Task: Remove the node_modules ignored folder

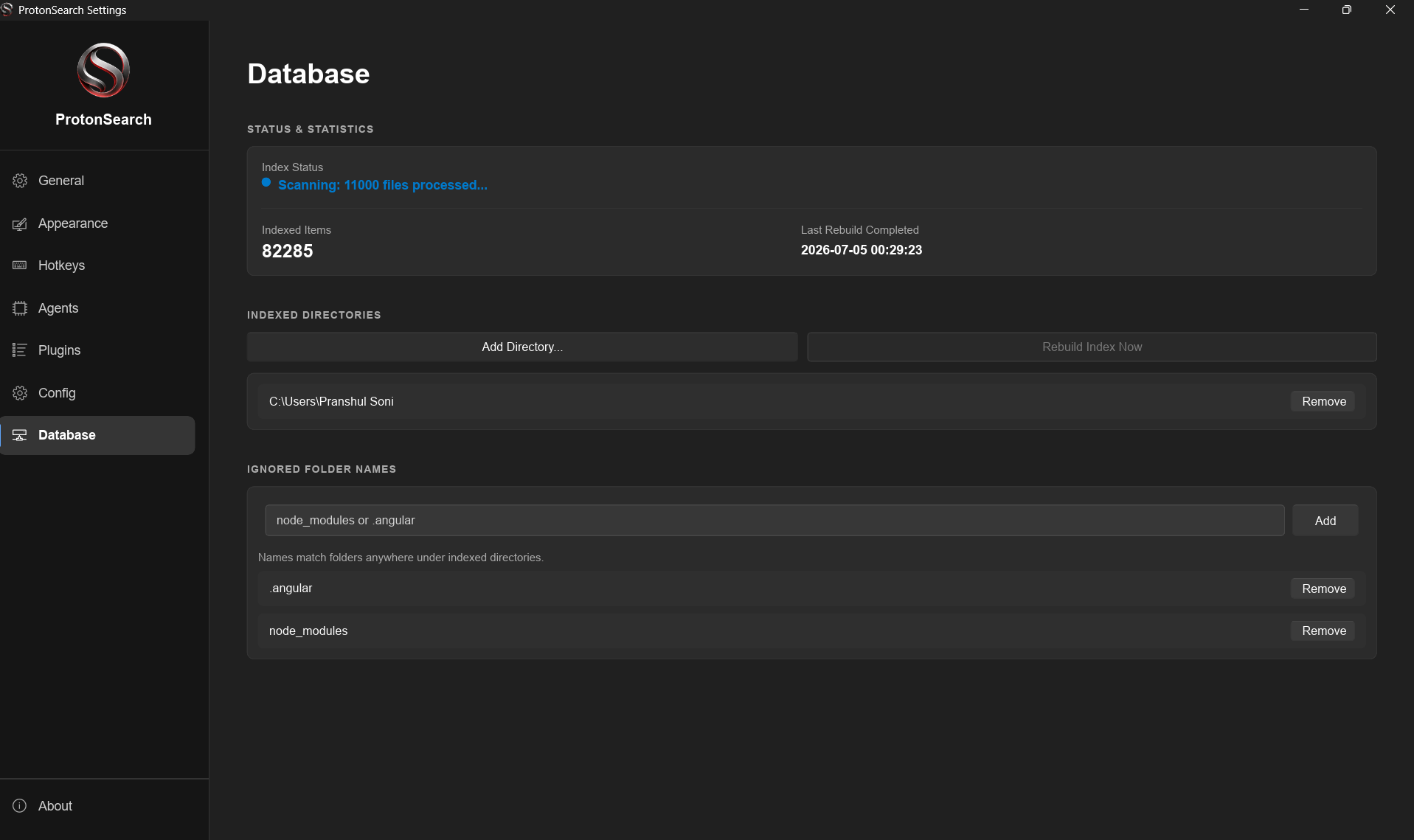Action: click(x=1323, y=631)
